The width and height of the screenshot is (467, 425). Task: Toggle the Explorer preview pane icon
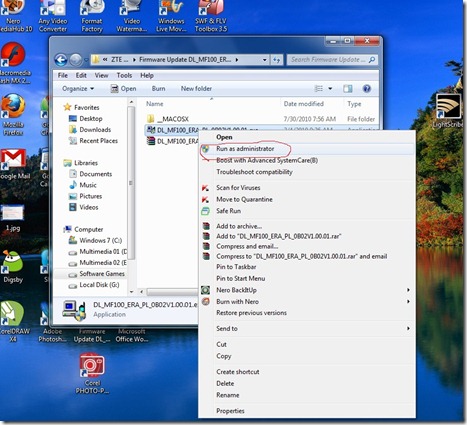point(348,89)
